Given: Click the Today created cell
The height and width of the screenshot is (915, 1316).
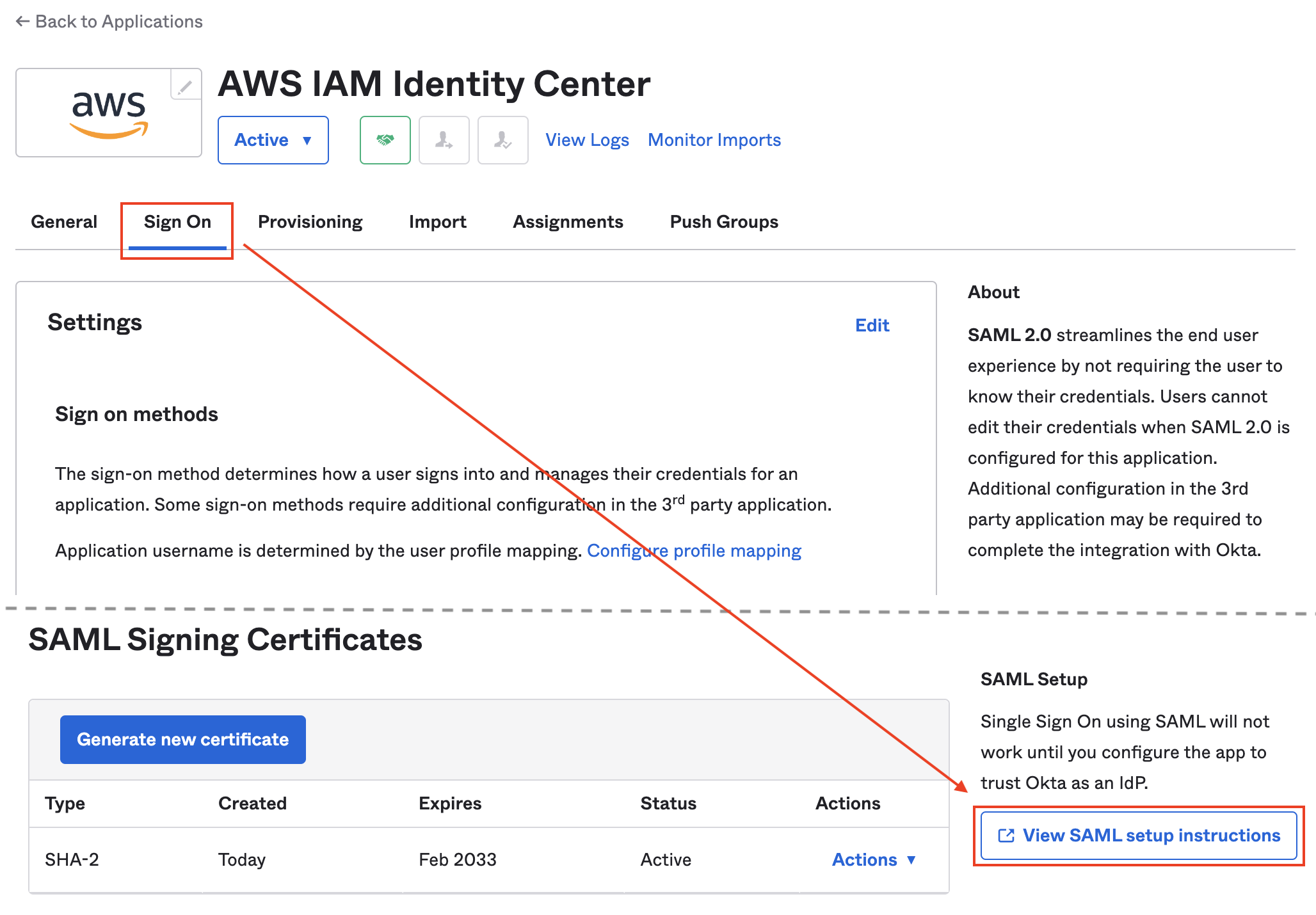Looking at the screenshot, I should pyautogui.click(x=242, y=860).
